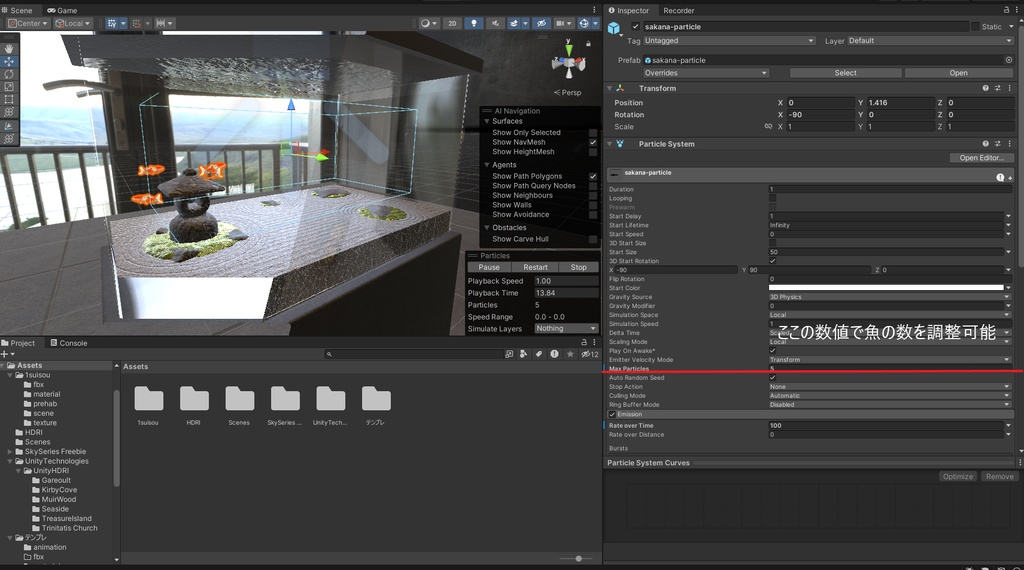The width and height of the screenshot is (1024, 570).
Task: Search by label icon in Project
Action: (539, 354)
